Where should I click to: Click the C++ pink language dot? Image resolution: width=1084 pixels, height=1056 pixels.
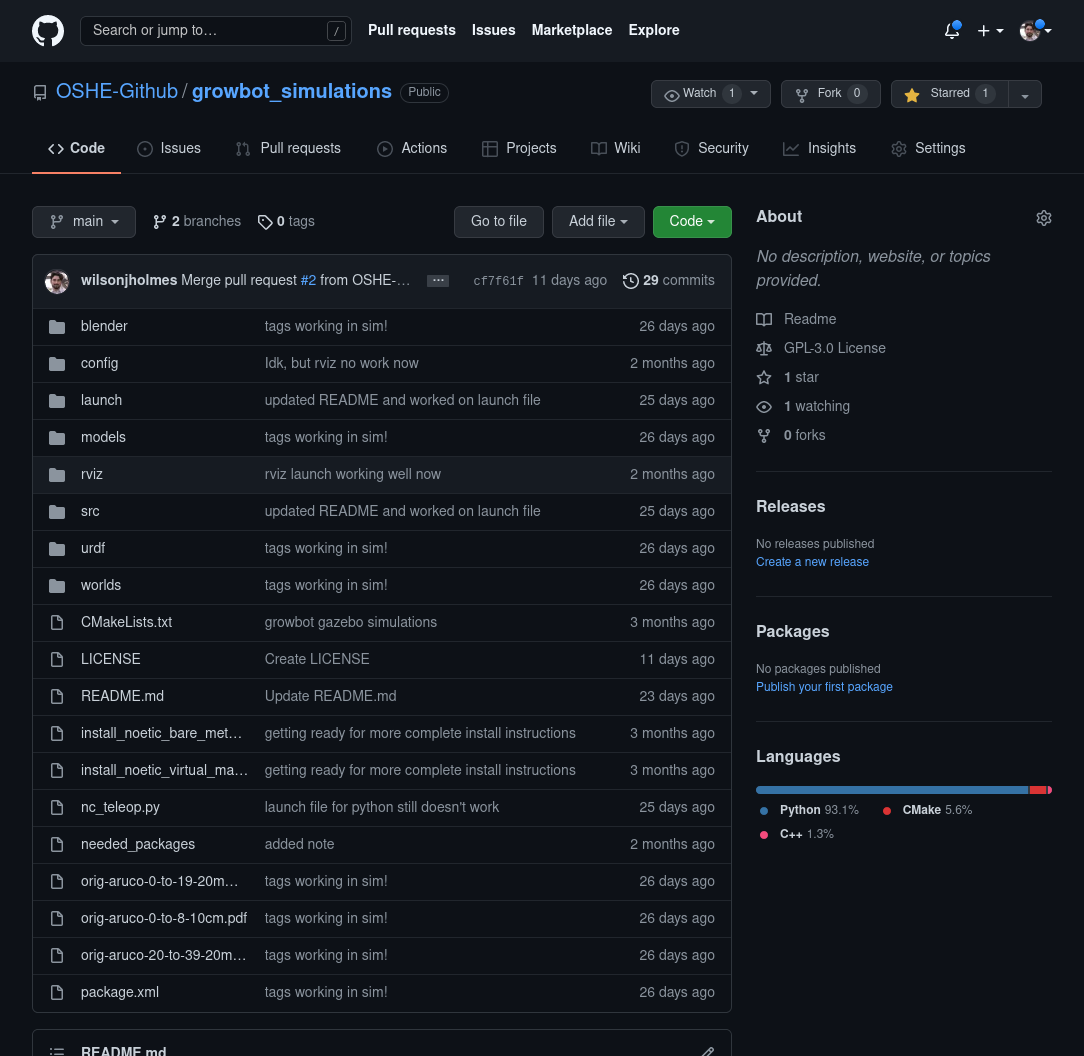click(764, 835)
